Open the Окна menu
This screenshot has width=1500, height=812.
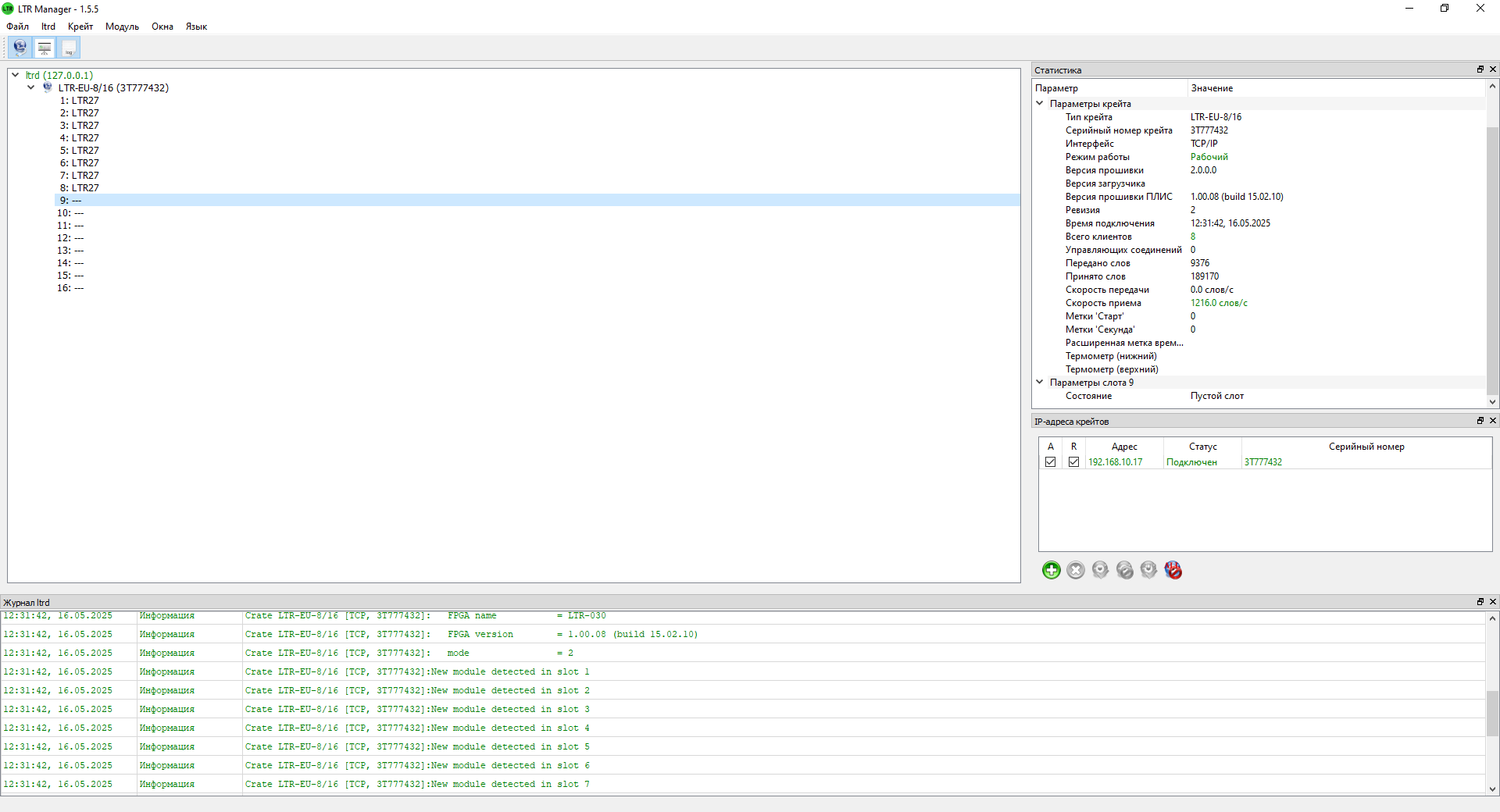tap(162, 27)
